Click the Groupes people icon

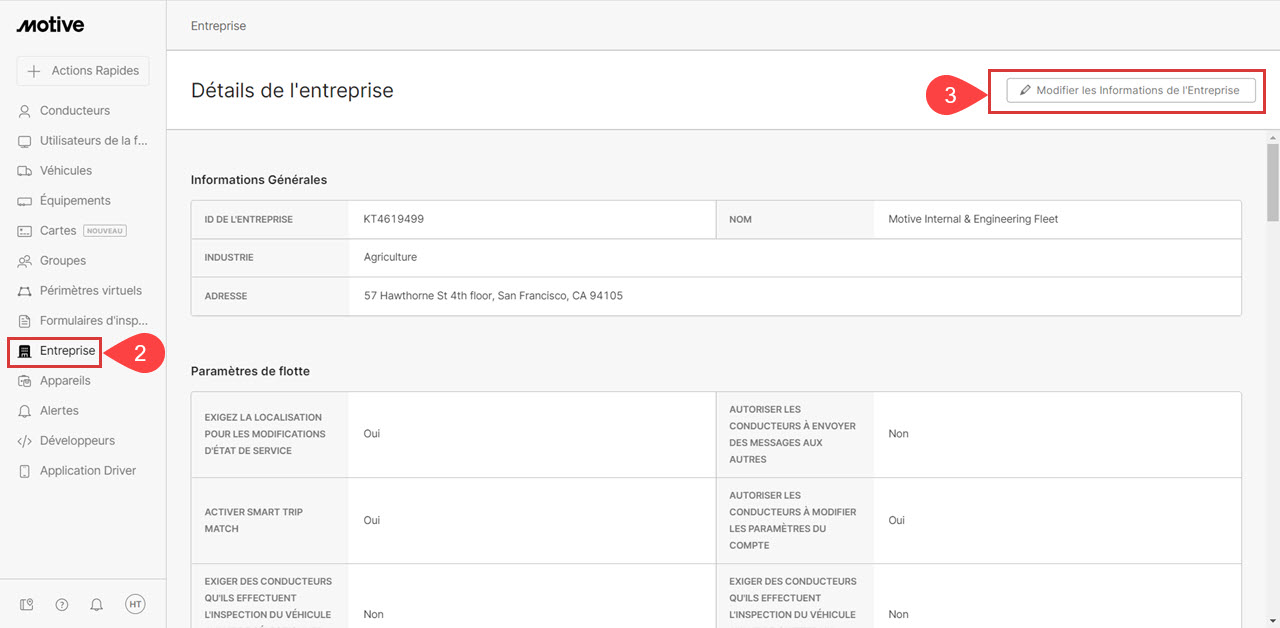tap(25, 261)
